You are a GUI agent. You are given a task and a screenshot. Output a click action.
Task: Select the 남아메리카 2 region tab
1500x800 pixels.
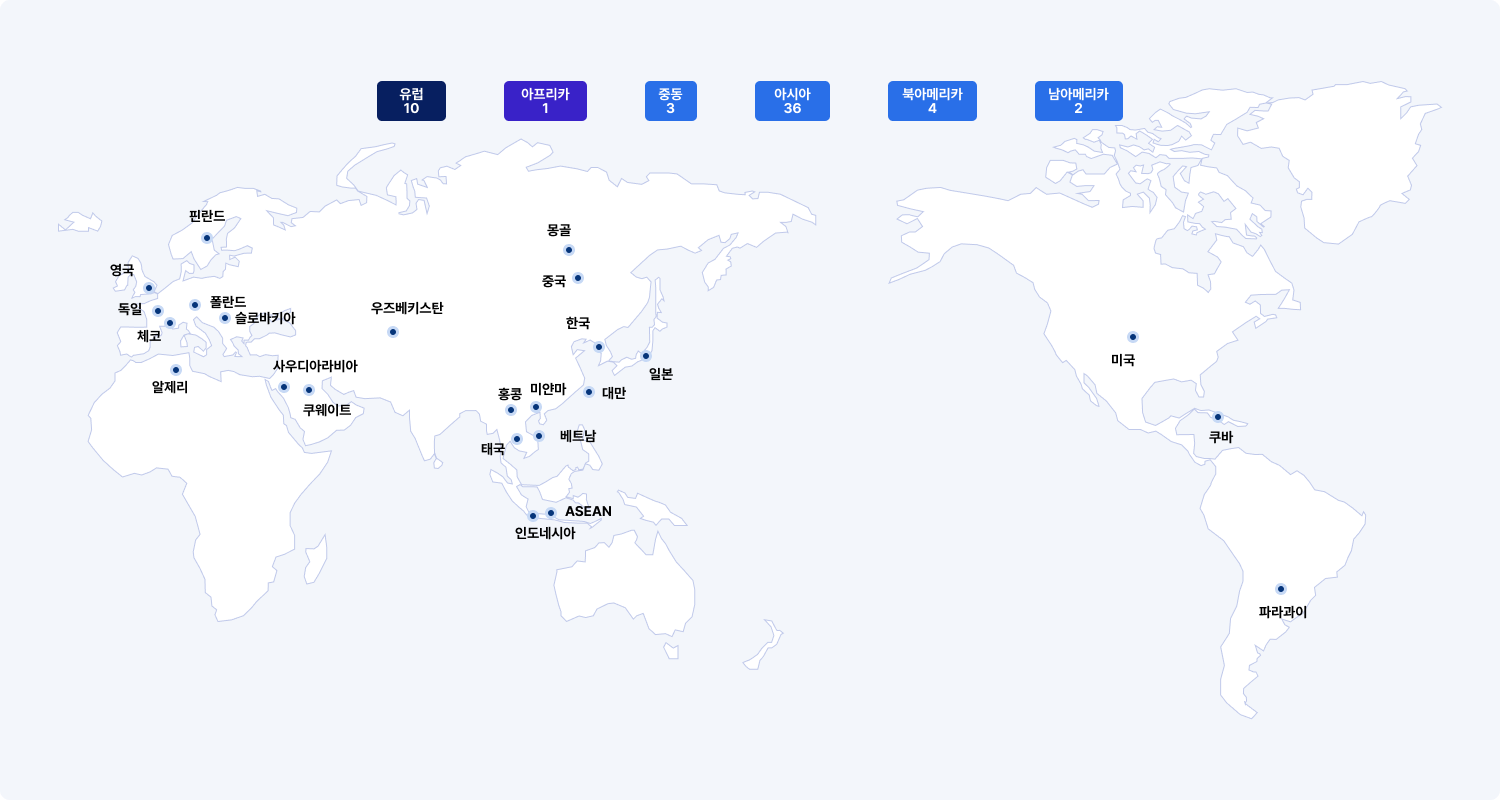1078,101
